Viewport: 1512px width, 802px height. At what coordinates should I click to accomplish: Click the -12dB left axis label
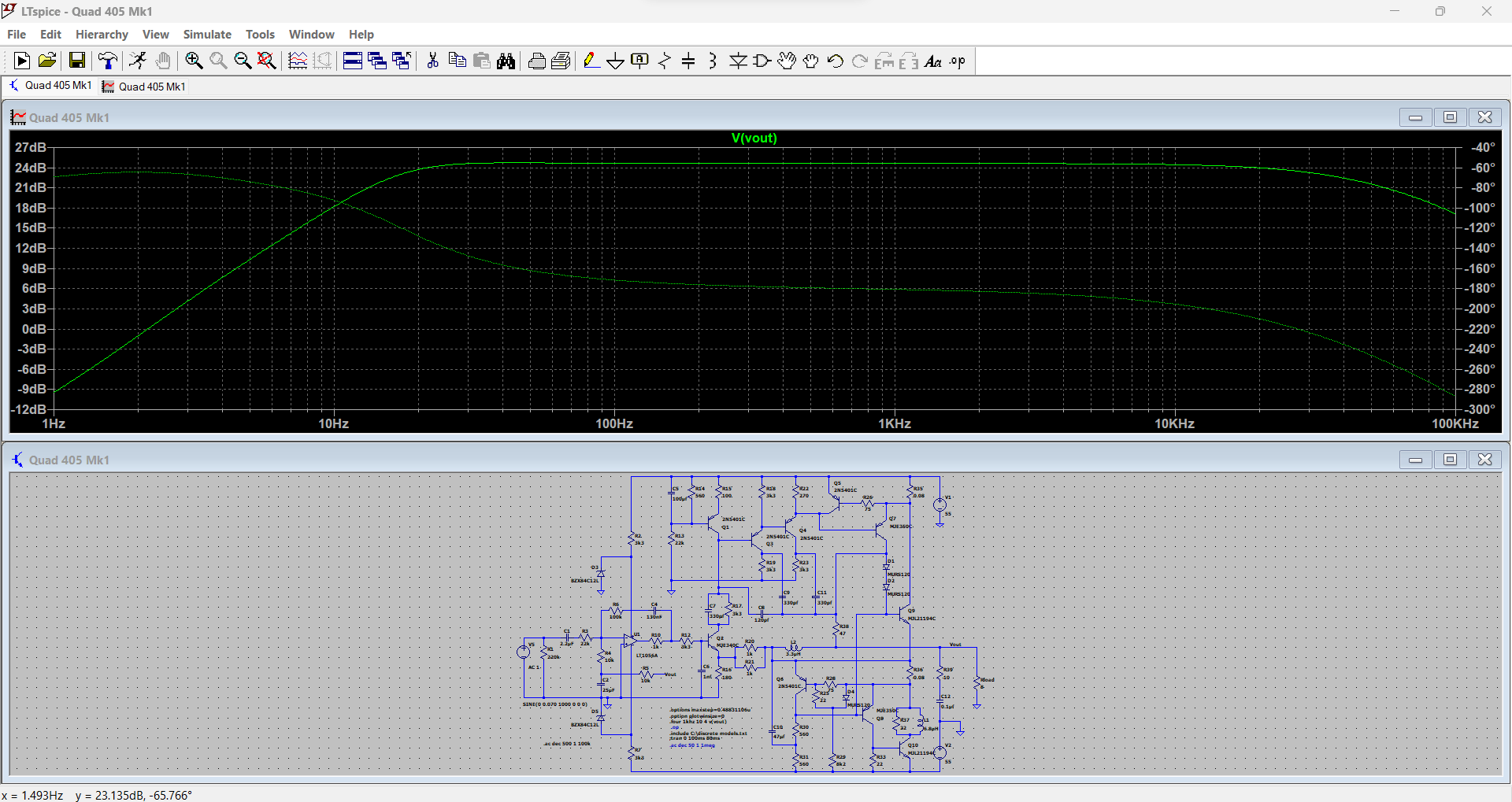coord(28,409)
